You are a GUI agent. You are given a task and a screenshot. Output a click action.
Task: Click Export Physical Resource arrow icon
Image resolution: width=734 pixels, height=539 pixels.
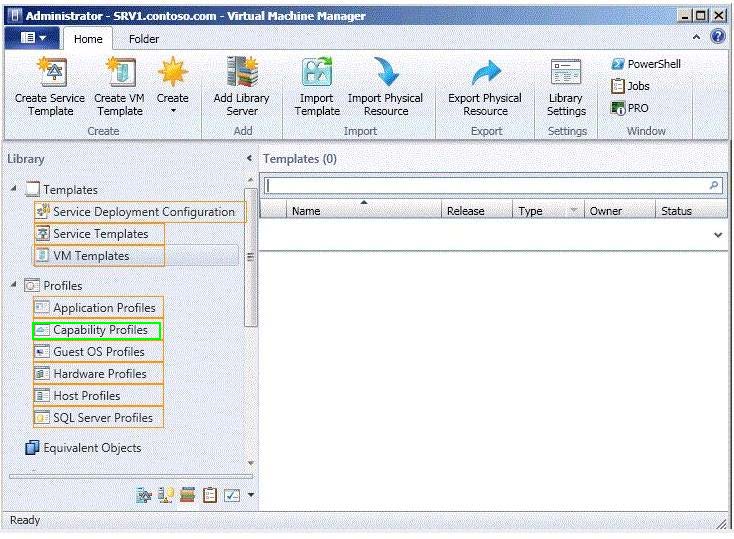click(486, 72)
